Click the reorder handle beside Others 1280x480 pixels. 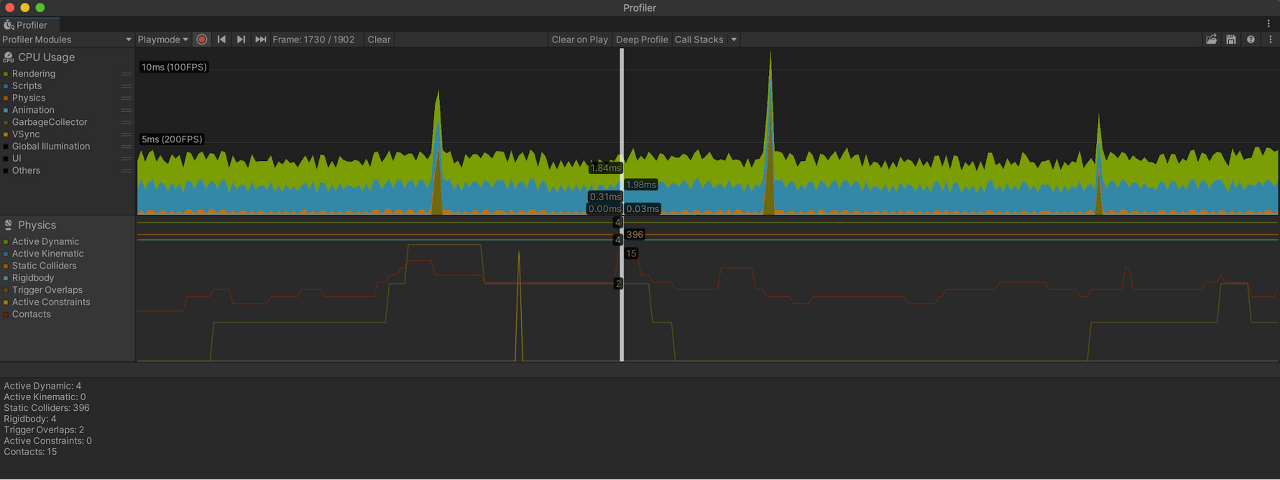(127, 170)
